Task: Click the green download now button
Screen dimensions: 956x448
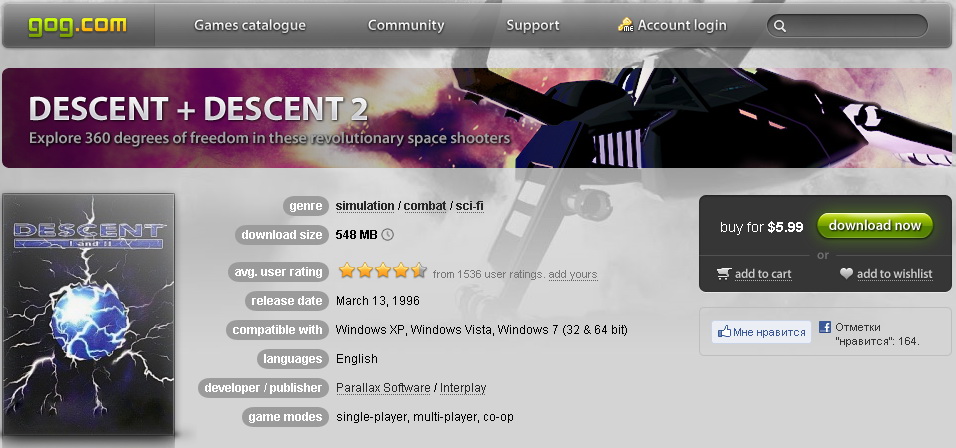Action: [x=875, y=226]
